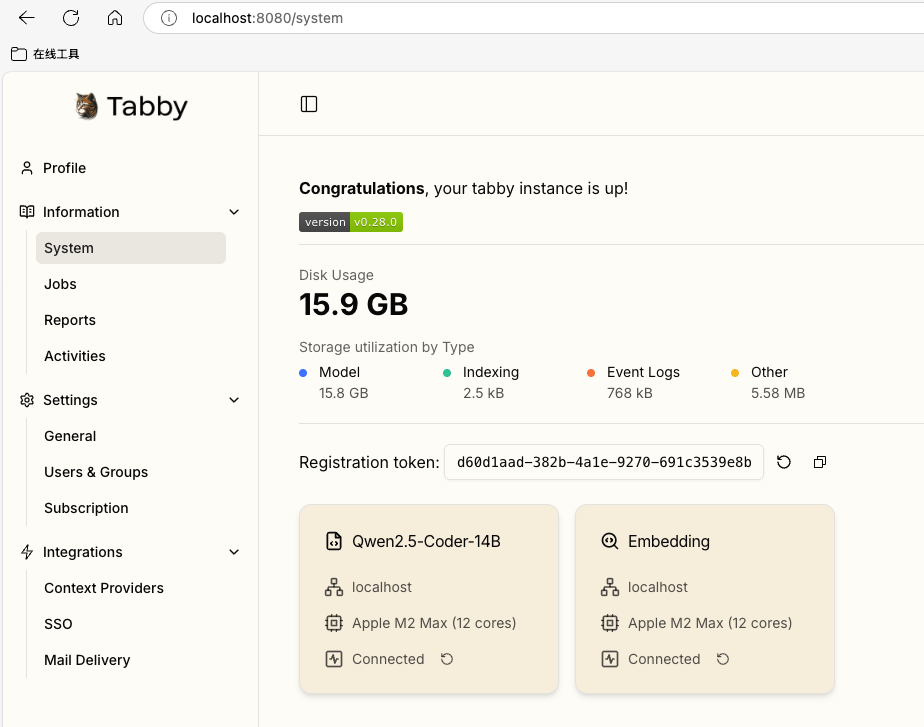Reload the page with the refresh icon
924x727 pixels.
coord(71,18)
